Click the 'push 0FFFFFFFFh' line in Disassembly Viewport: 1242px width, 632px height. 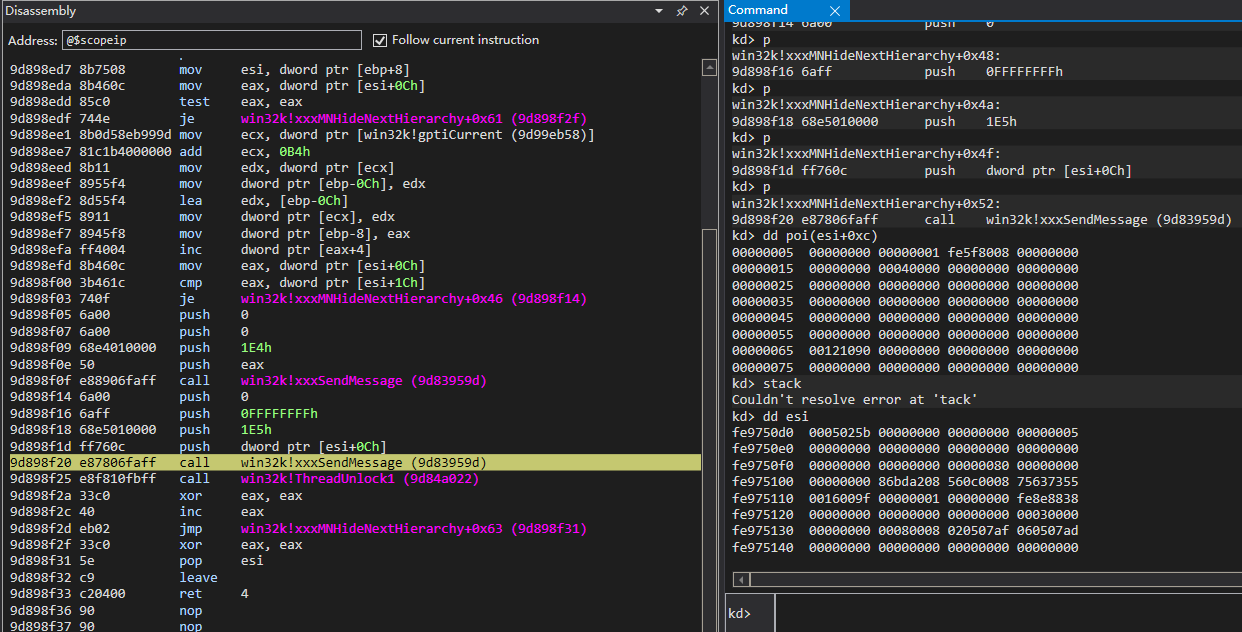click(355, 413)
